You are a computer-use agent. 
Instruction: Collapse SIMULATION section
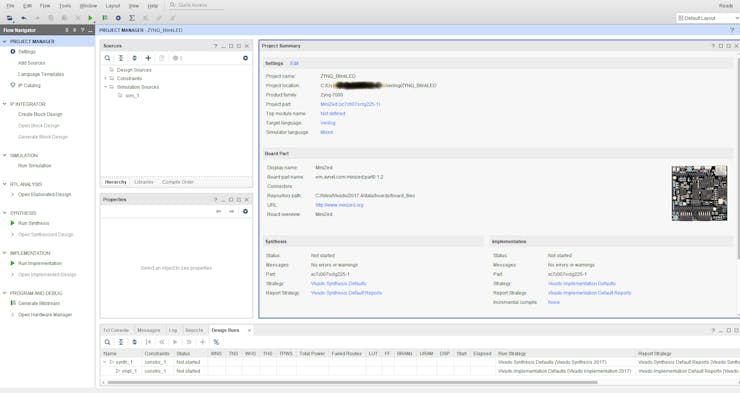pos(4,155)
